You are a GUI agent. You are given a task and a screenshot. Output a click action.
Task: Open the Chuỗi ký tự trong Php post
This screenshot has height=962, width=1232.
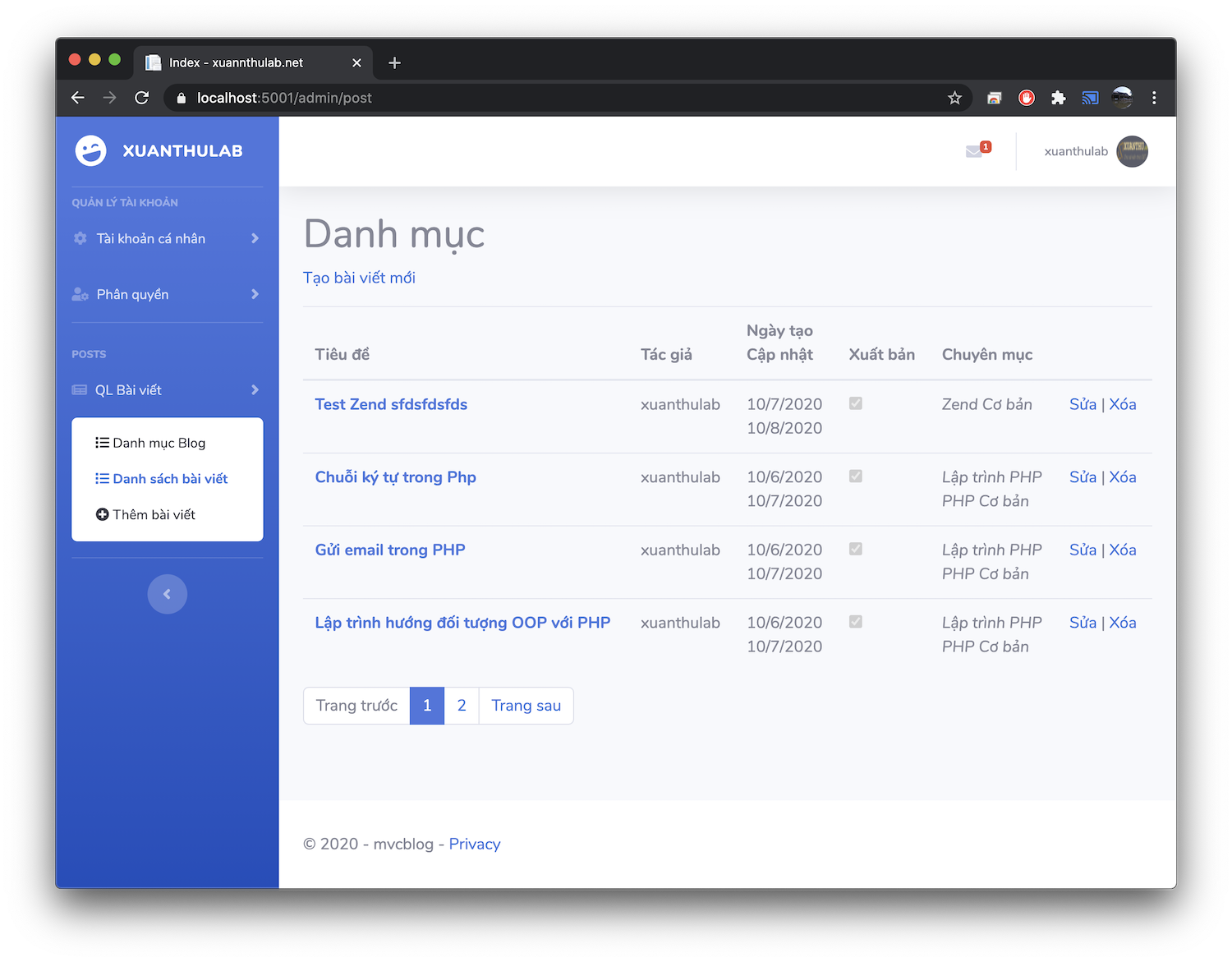tap(396, 477)
